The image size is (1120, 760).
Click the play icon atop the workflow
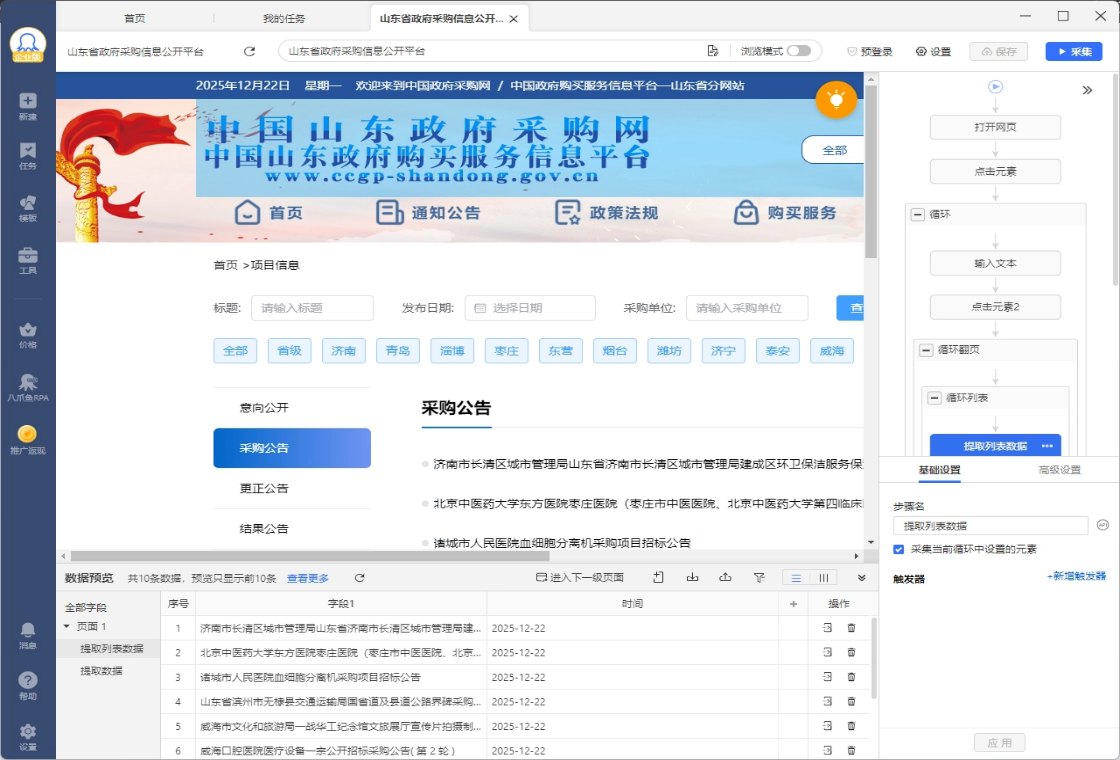(995, 87)
